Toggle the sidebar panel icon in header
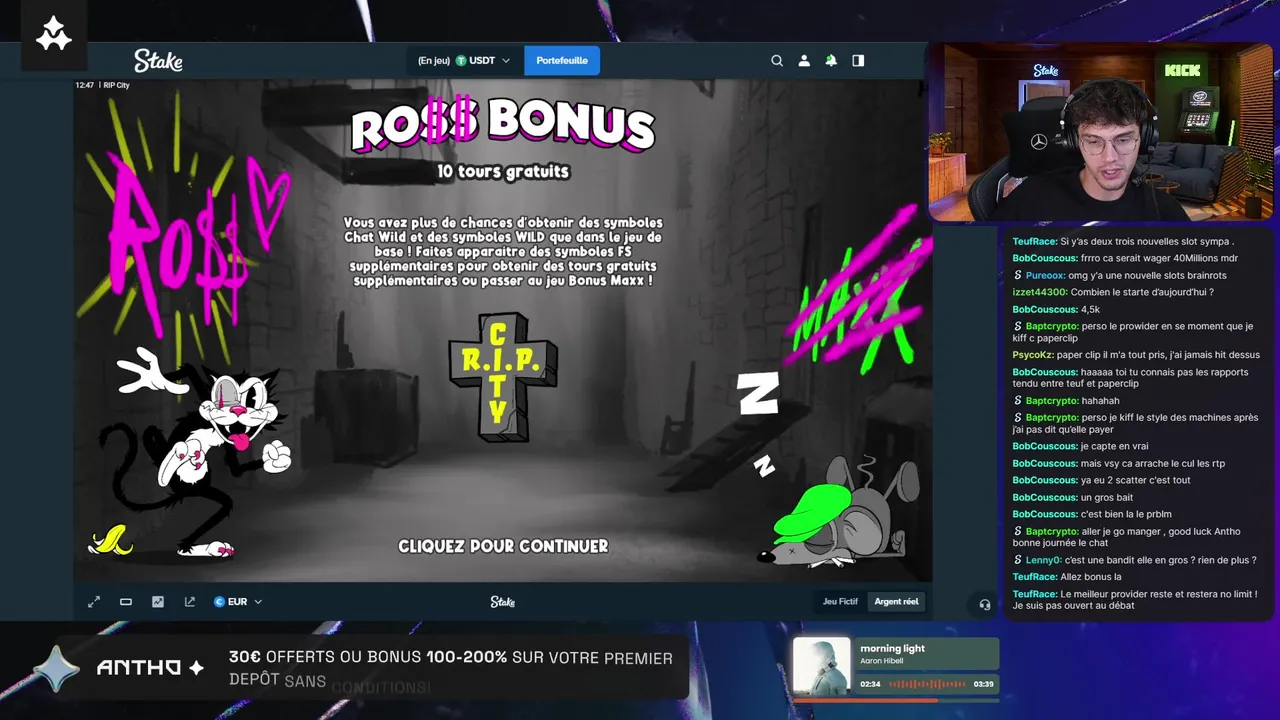The image size is (1280, 720). click(858, 61)
